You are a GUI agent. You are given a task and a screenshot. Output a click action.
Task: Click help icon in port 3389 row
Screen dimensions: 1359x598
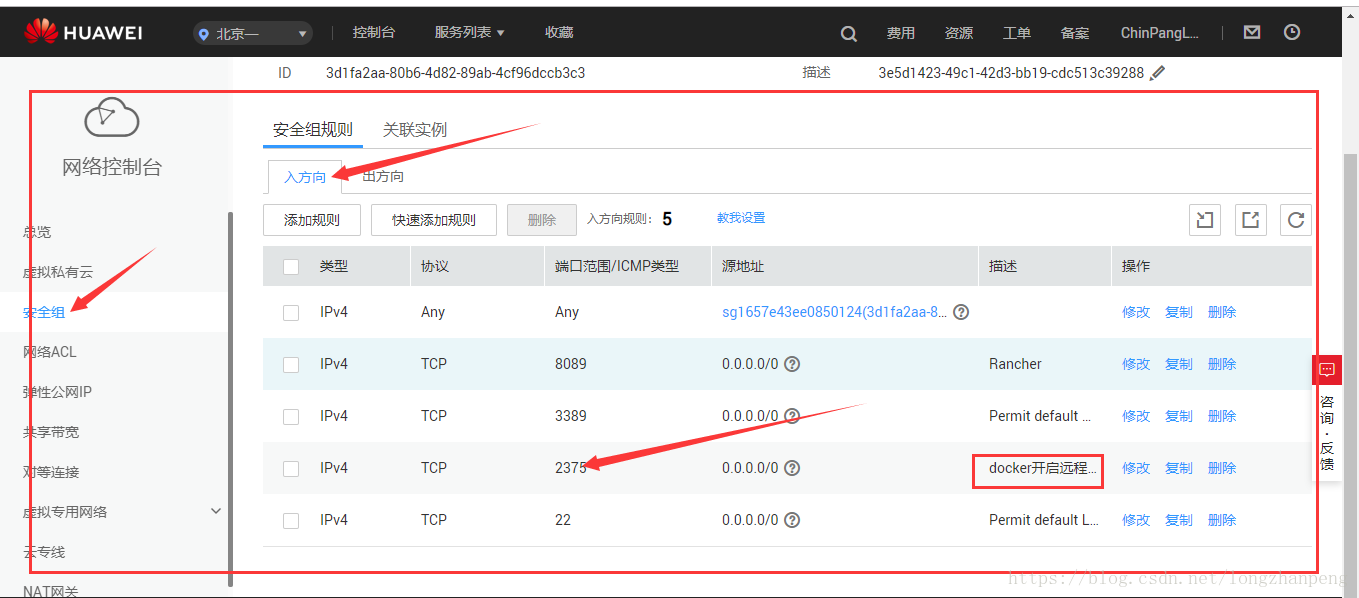(x=792, y=416)
